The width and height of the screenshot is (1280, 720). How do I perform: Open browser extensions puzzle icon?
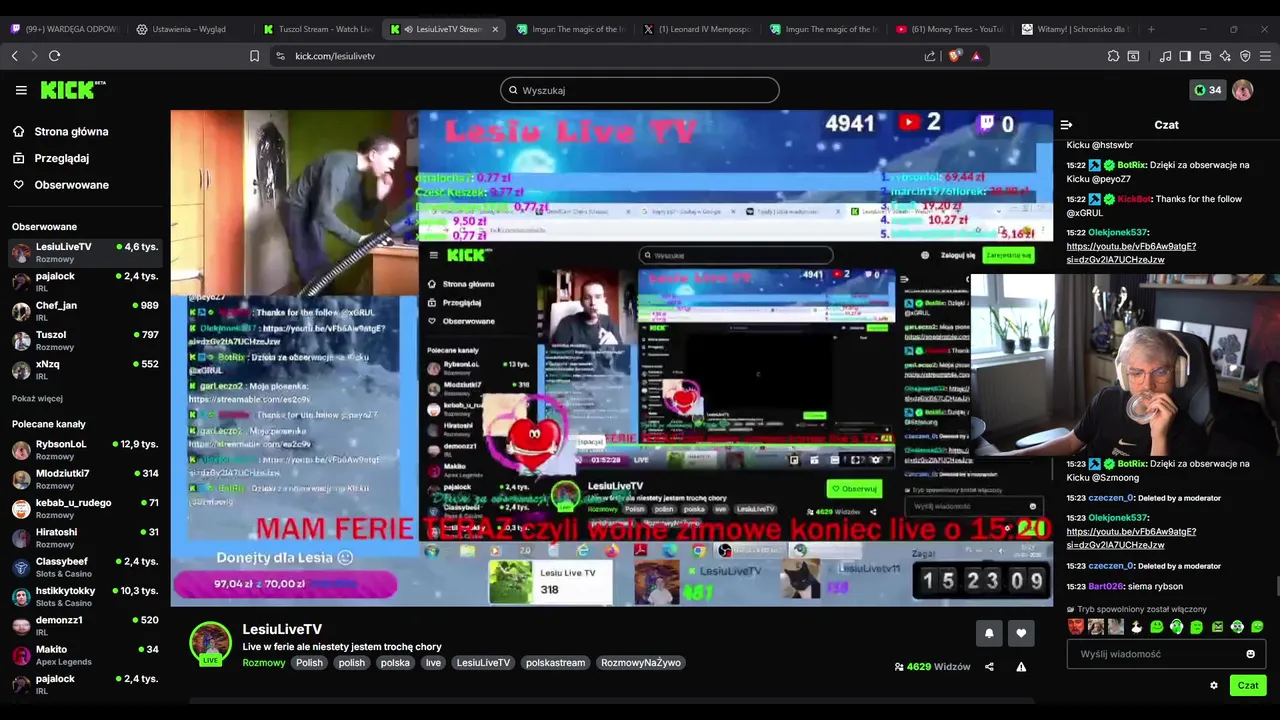pos(1113,56)
